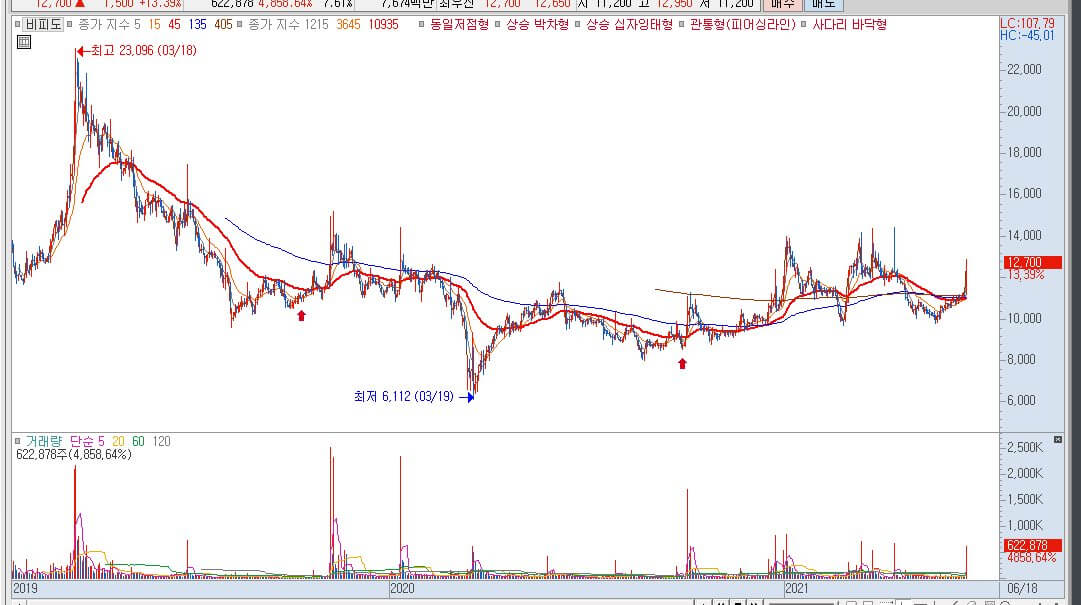Click the 단순 5 volume average label
The height and width of the screenshot is (605, 1081).
87,442
